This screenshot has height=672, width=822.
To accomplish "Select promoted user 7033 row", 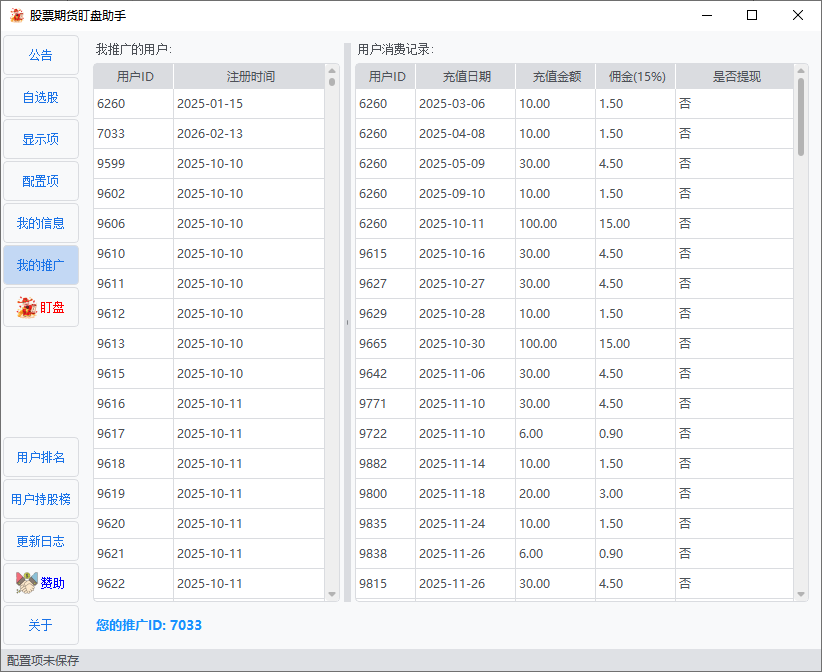I will [x=209, y=134].
